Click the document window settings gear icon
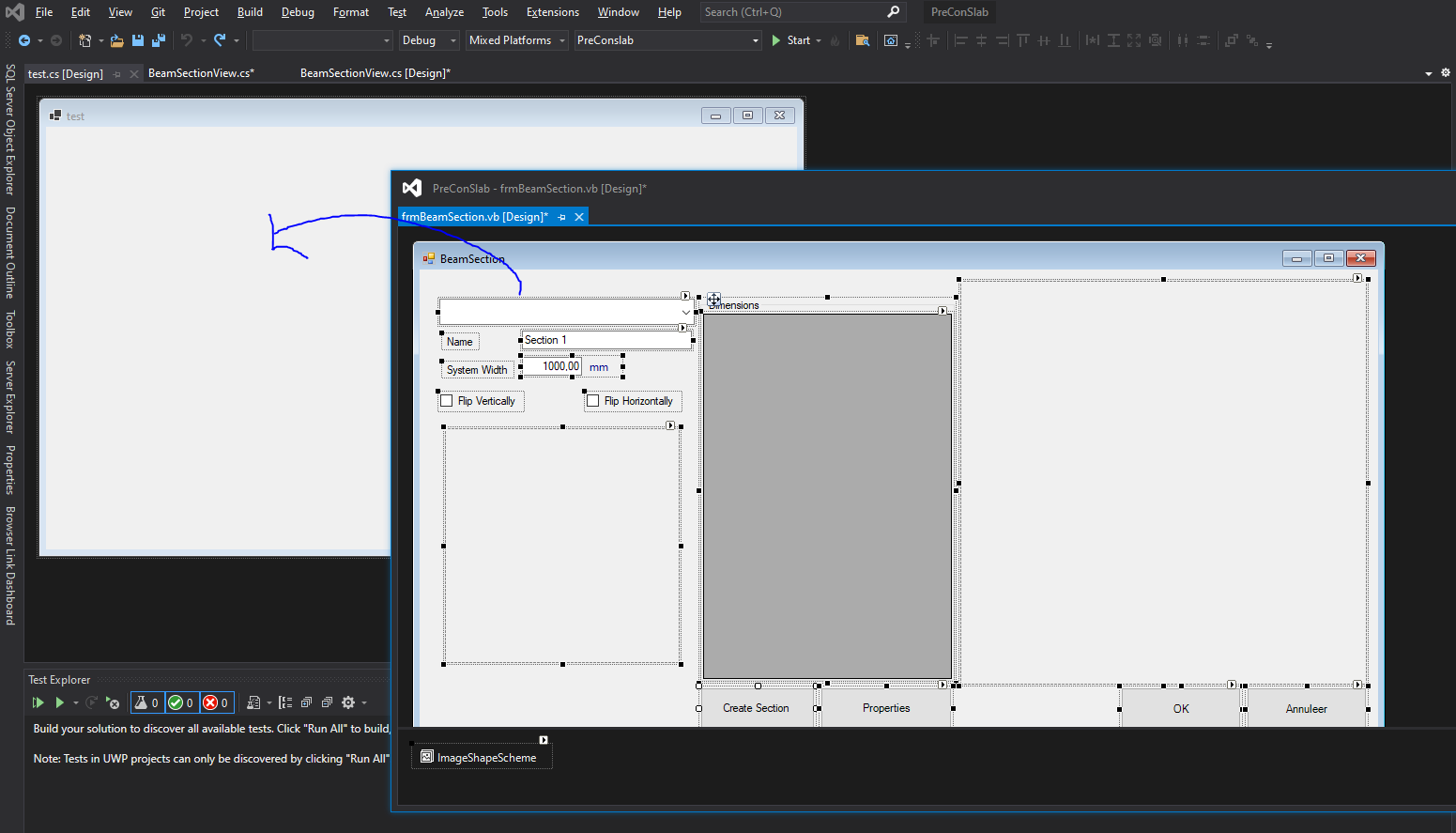Image resolution: width=1456 pixels, height=833 pixels. click(1446, 72)
